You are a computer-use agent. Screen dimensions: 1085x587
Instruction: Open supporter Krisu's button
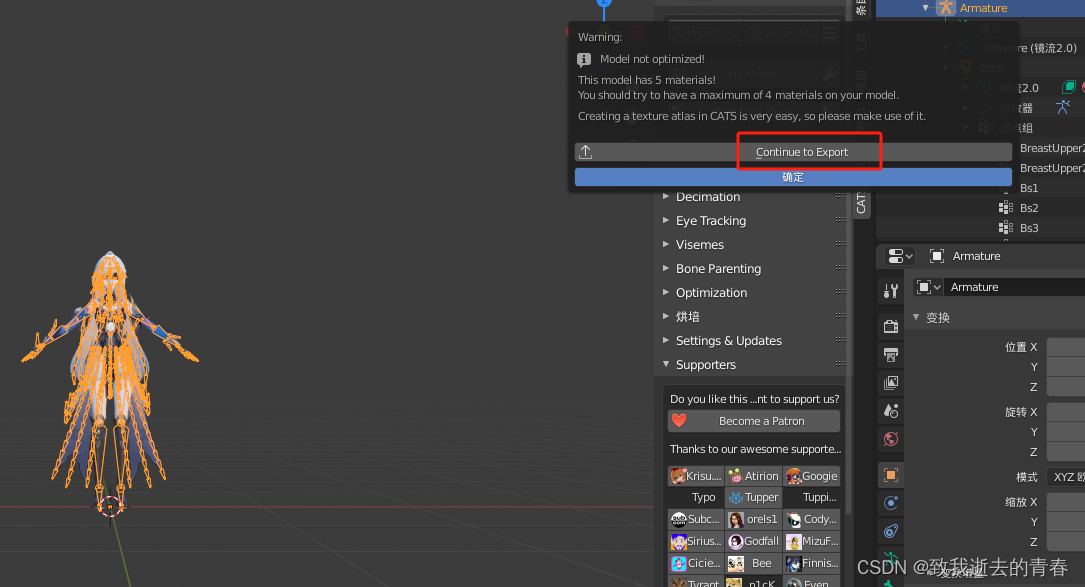(695, 476)
